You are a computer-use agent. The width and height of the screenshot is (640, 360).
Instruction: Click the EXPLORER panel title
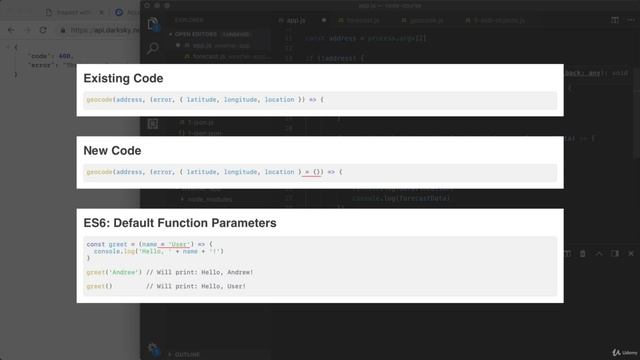pyautogui.click(x=189, y=20)
